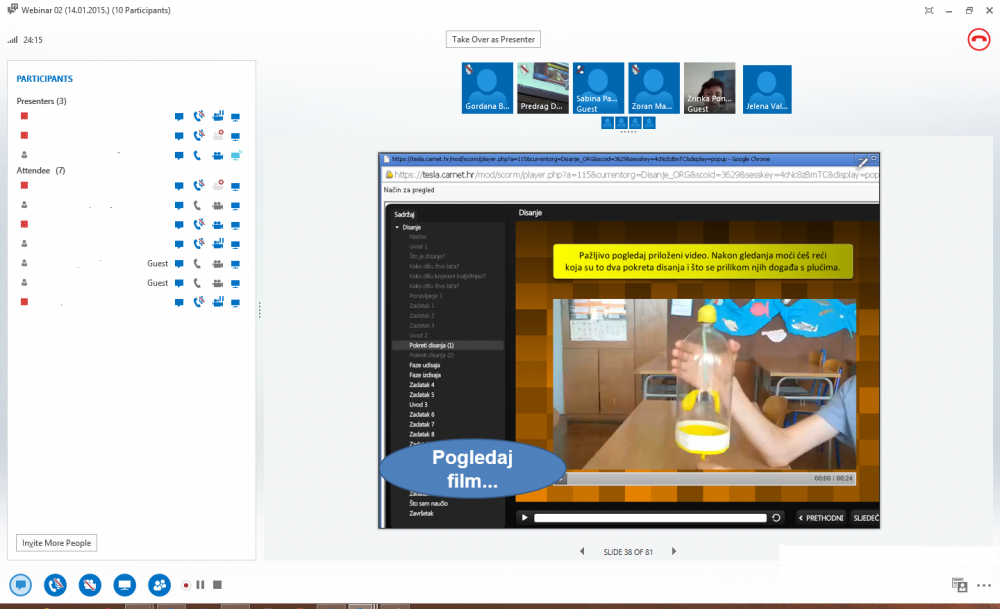The height and width of the screenshot is (609, 1000).
Task: Click last attendee's muted phone icon
Action: pyautogui.click(x=199, y=302)
